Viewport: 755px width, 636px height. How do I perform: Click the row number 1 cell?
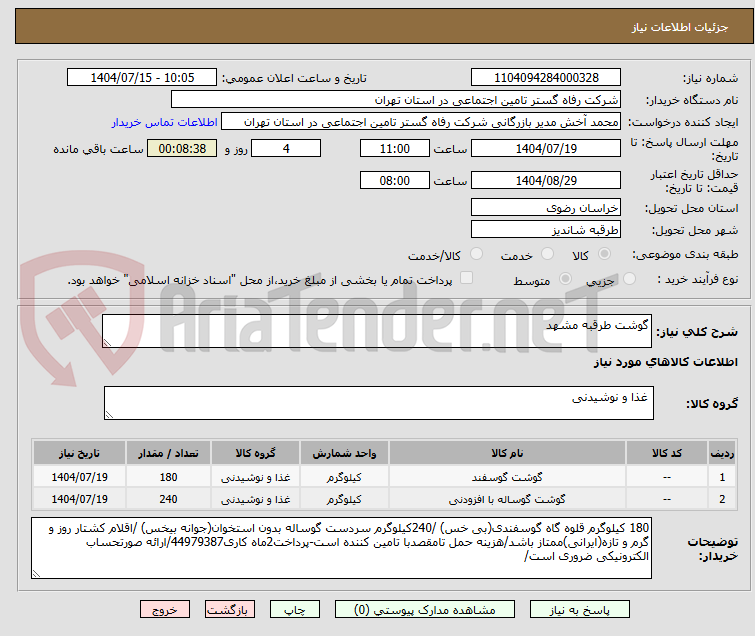pos(722,477)
